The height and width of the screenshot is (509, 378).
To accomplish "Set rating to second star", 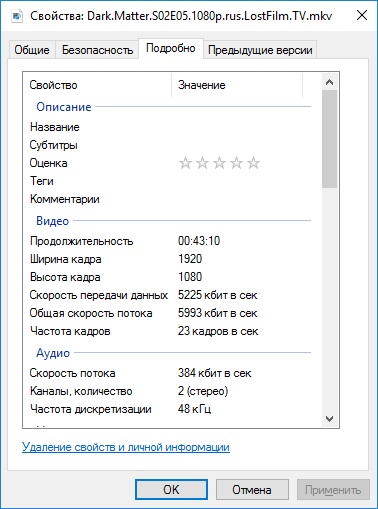I will [202, 163].
